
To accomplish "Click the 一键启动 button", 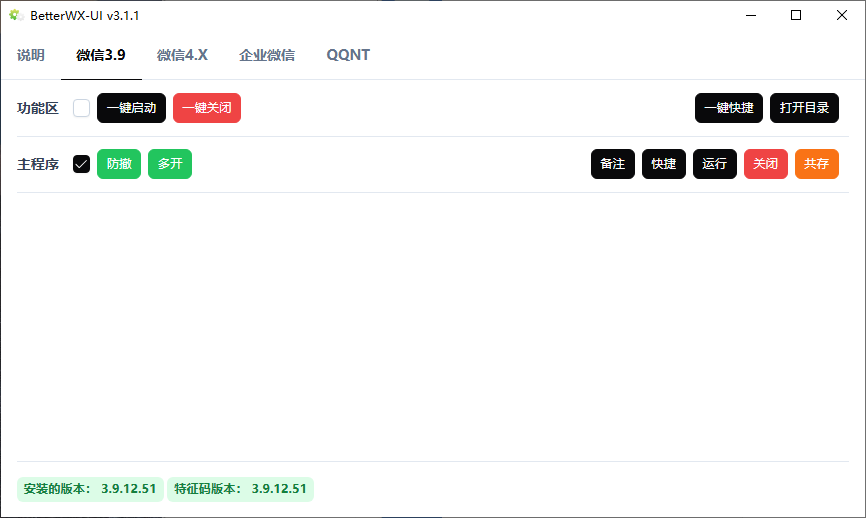I will tap(131, 108).
